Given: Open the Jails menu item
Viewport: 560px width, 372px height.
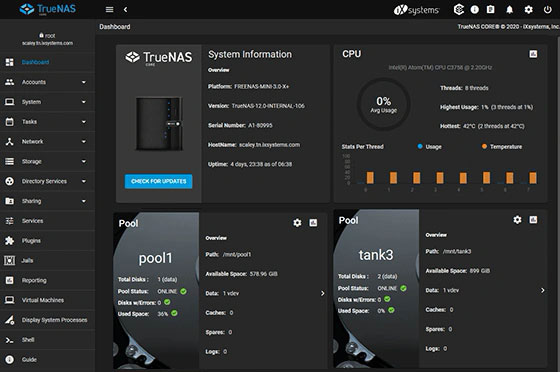Looking at the screenshot, I should tap(47, 260).
